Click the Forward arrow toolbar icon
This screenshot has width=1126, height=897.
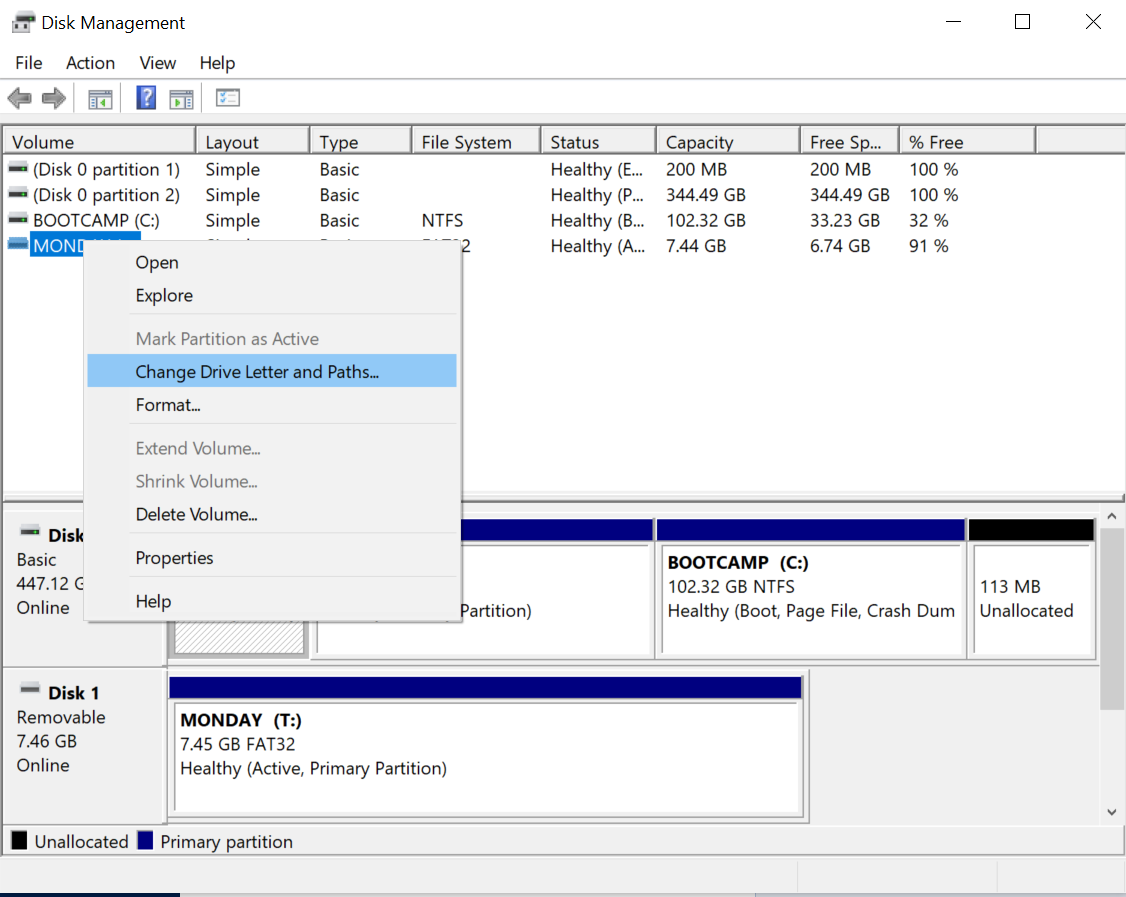54,98
